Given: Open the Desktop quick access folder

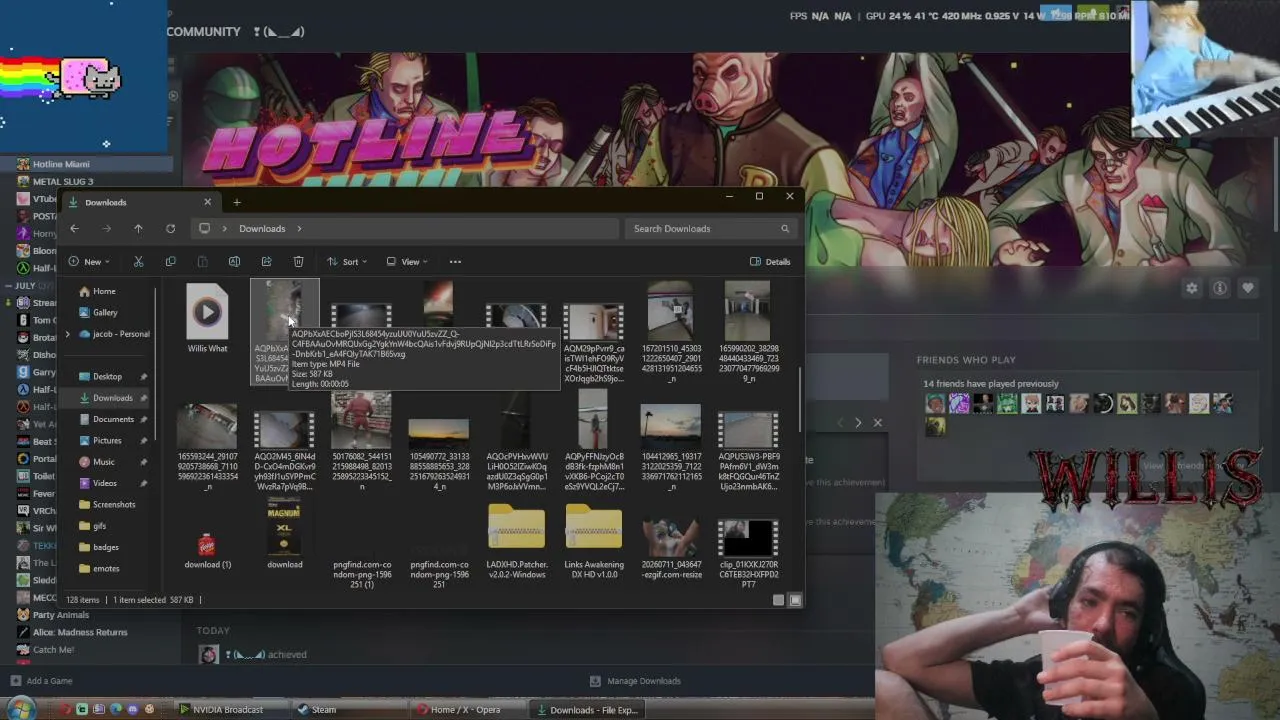Looking at the screenshot, I should [108, 377].
